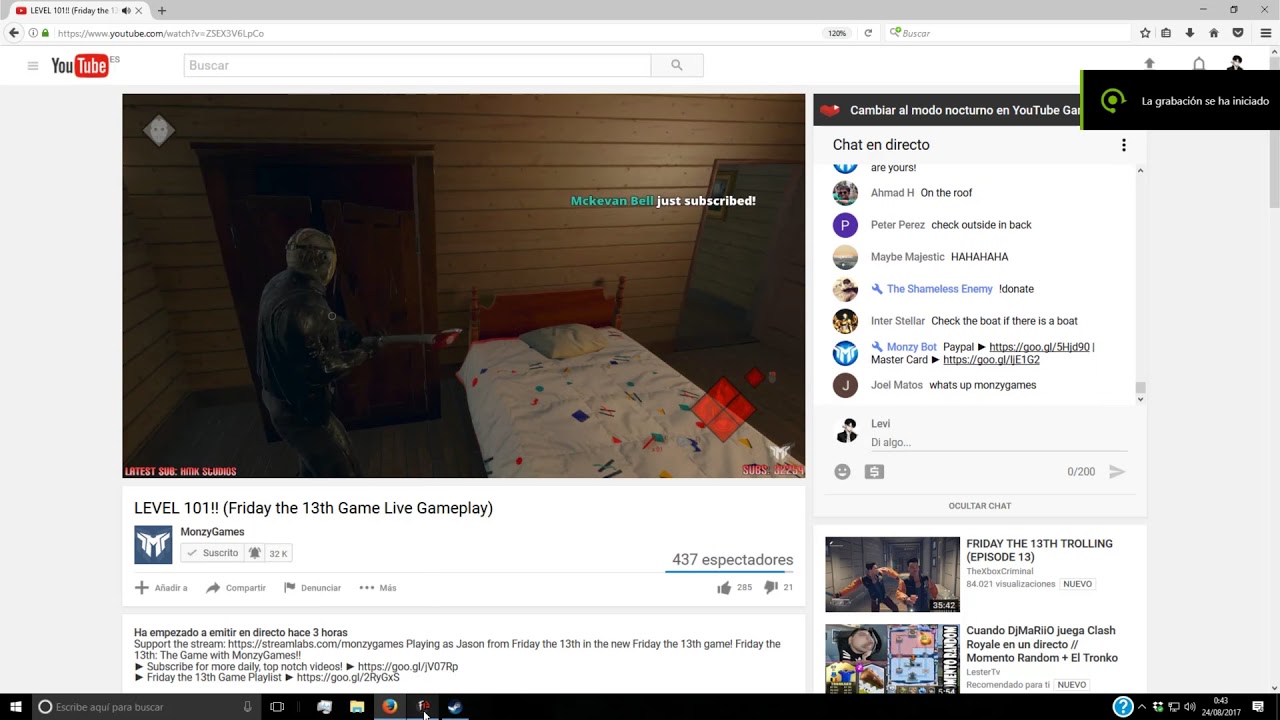Open a new browser tab
Image resolution: width=1280 pixels, height=720 pixels.
[x=162, y=10]
